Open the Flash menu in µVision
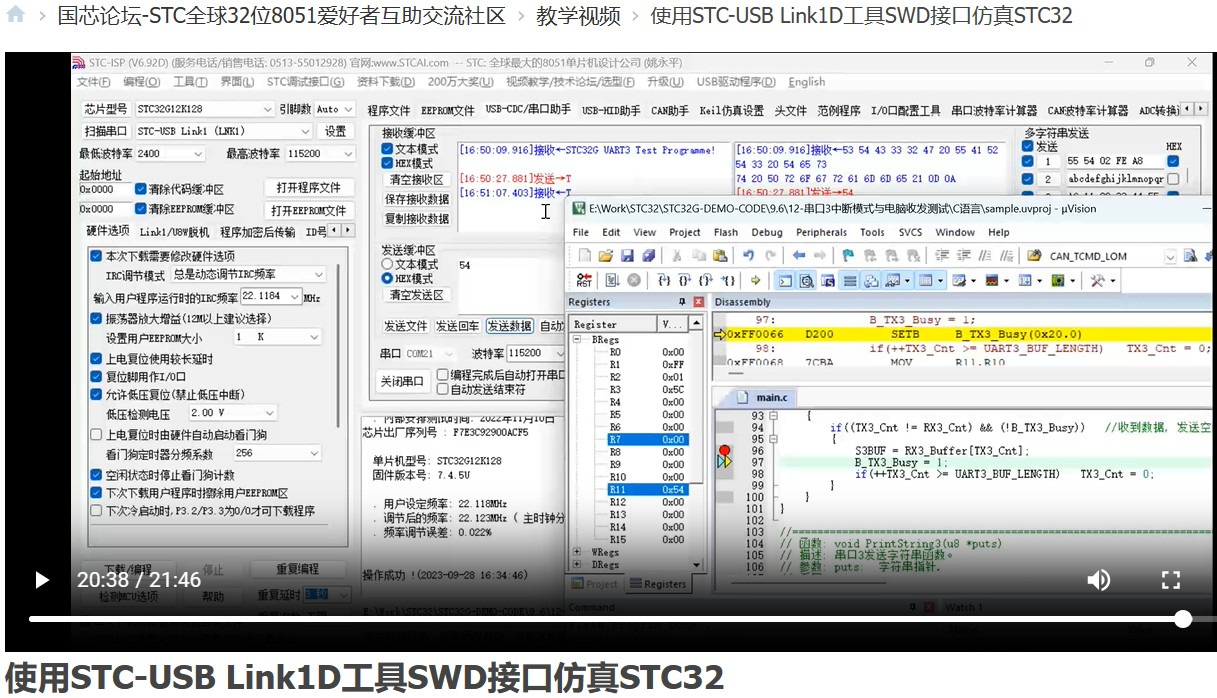The width and height of the screenshot is (1217, 698). (726, 232)
